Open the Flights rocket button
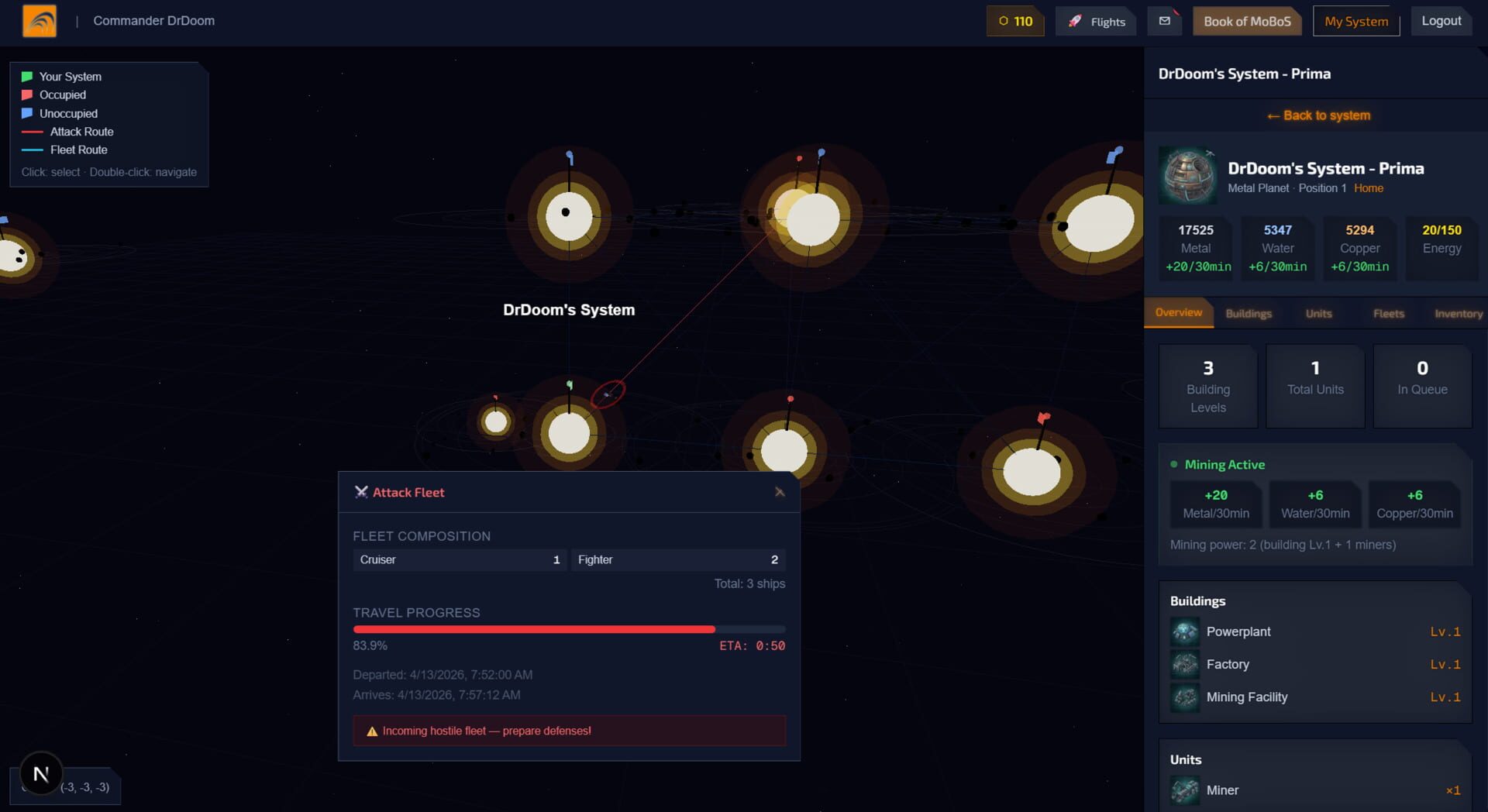This screenshot has height=812, width=1488. (1096, 22)
